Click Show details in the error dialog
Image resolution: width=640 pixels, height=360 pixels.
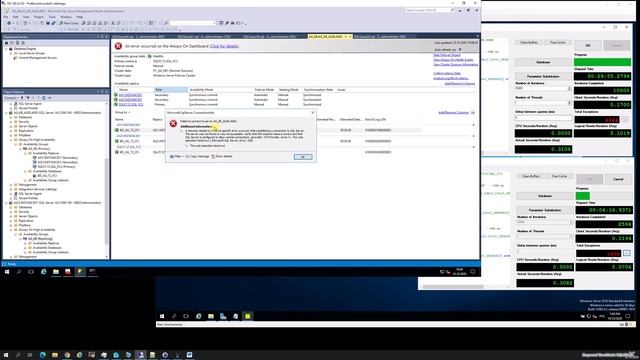[222, 156]
